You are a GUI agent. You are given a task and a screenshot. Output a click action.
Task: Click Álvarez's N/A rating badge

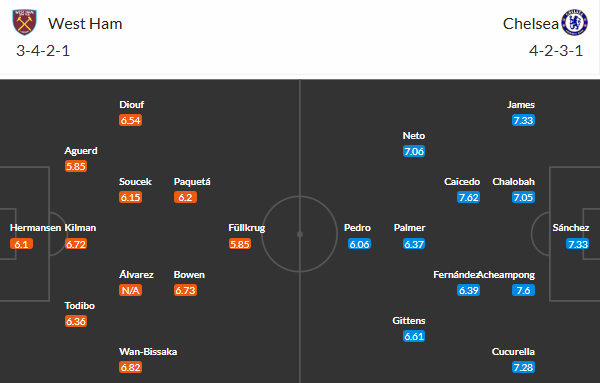[x=130, y=290]
